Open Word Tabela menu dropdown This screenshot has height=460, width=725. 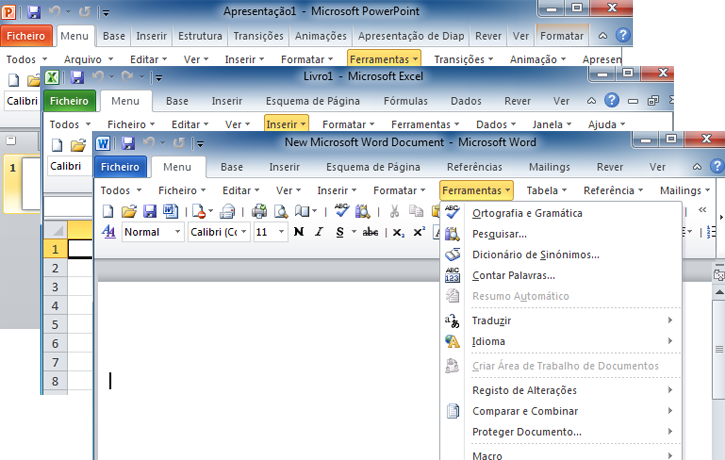[x=547, y=190]
